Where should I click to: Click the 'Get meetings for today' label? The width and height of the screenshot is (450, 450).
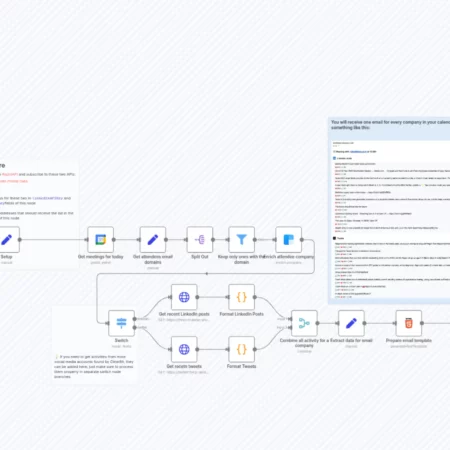pyautogui.click(x=101, y=257)
